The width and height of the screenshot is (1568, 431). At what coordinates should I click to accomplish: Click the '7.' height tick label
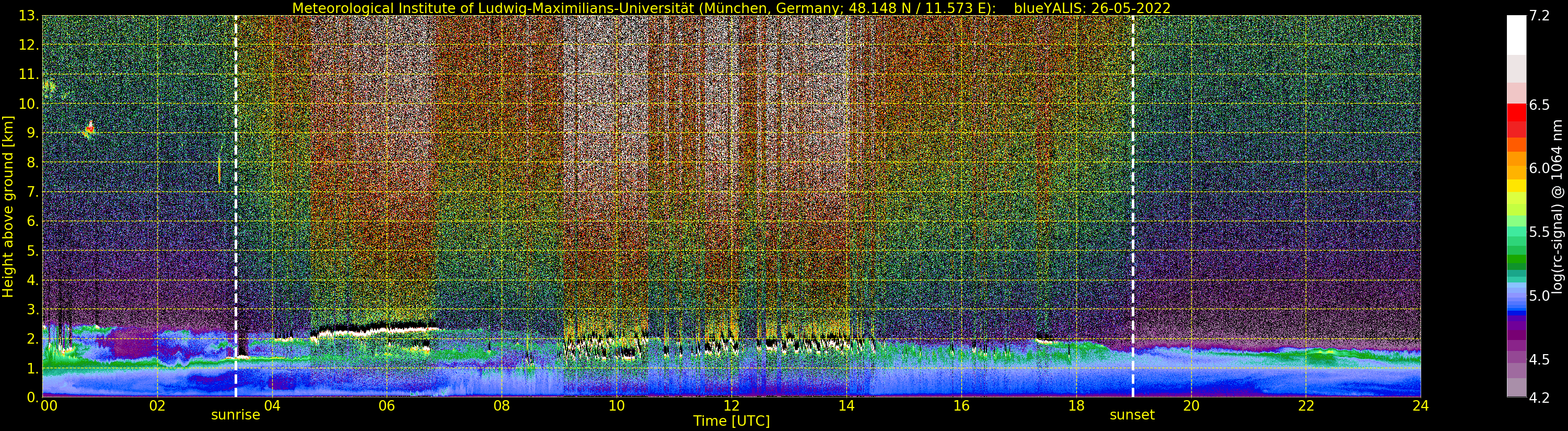pos(33,192)
